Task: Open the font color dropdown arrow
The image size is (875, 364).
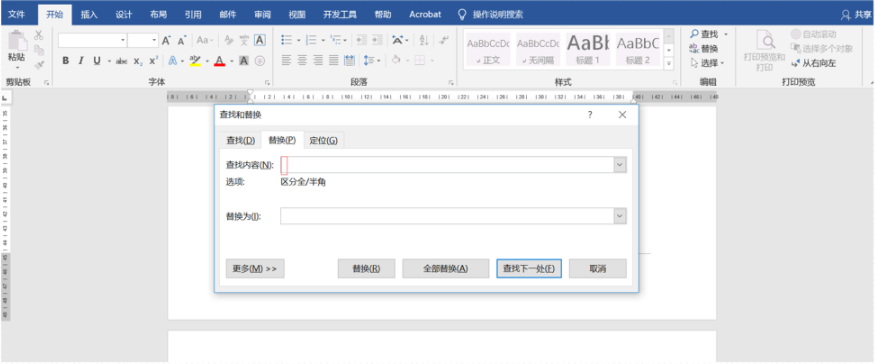Action: tap(232, 61)
